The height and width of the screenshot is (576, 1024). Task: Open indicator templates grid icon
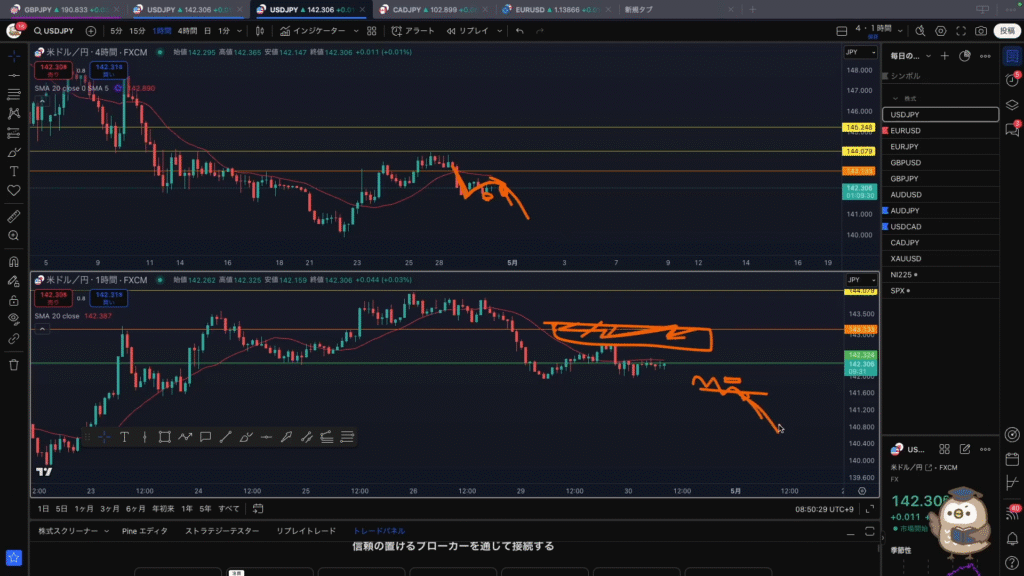click(x=372, y=31)
